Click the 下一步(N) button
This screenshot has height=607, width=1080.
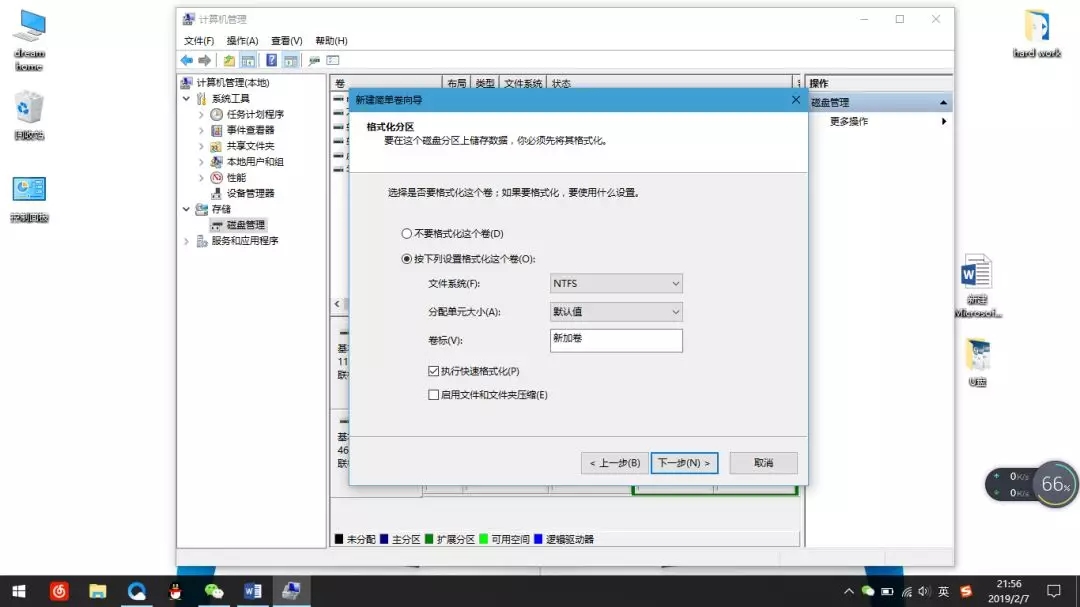click(x=684, y=463)
